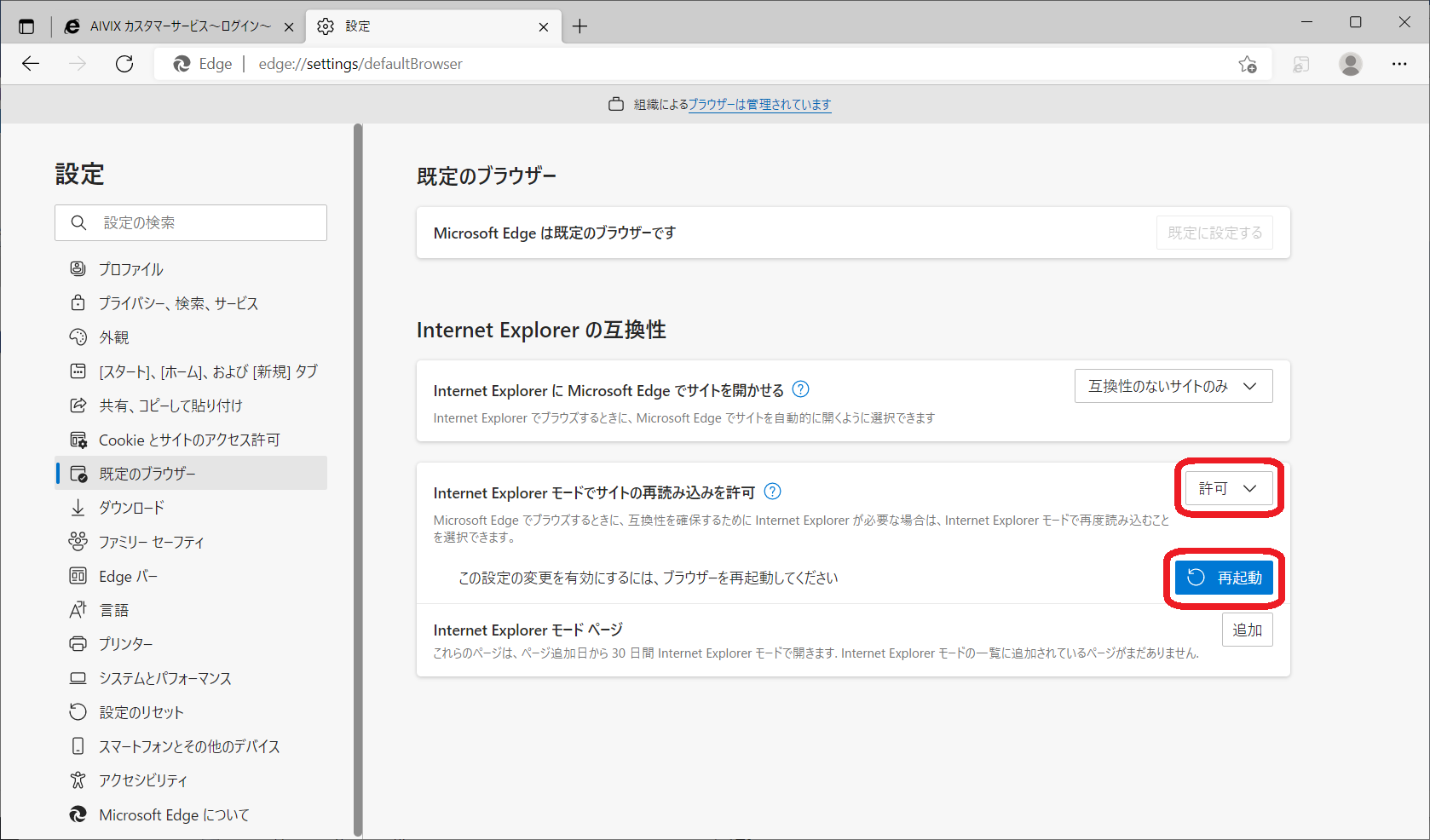Click the プロファイル icon in the sidebar
Screen dimensions: 1430x840
pyautogui.click(x=78, y=269)
